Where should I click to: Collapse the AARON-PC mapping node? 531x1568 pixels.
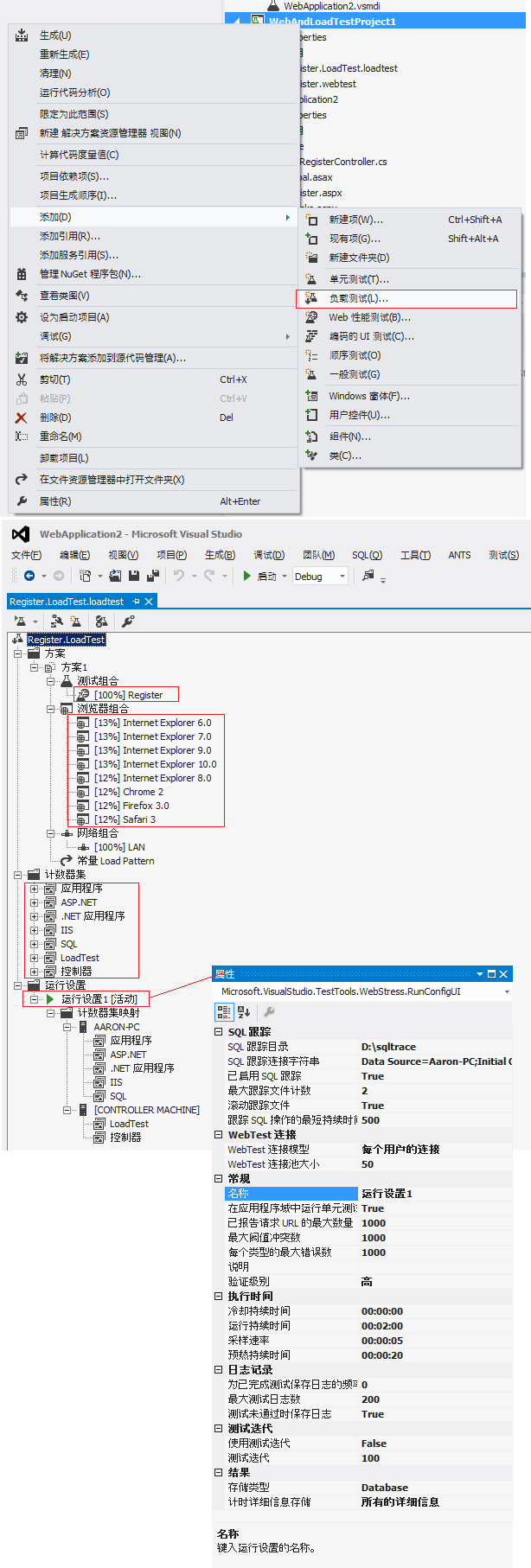tap(67, 1027)
